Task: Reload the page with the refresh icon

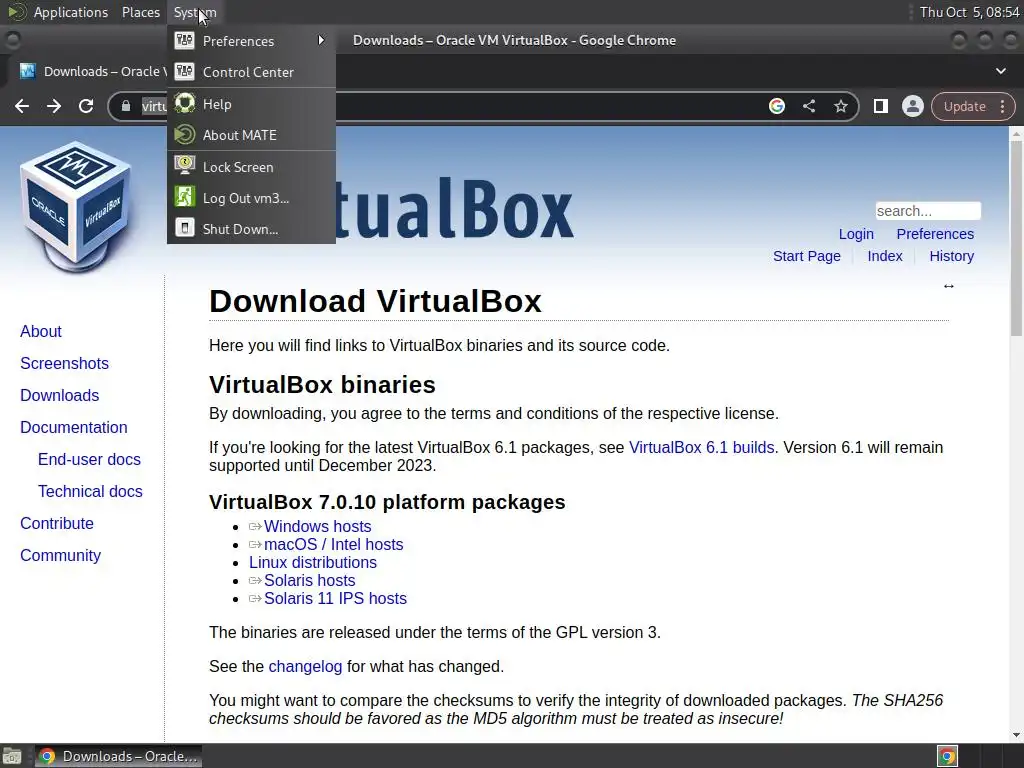Action: point(86,106)
